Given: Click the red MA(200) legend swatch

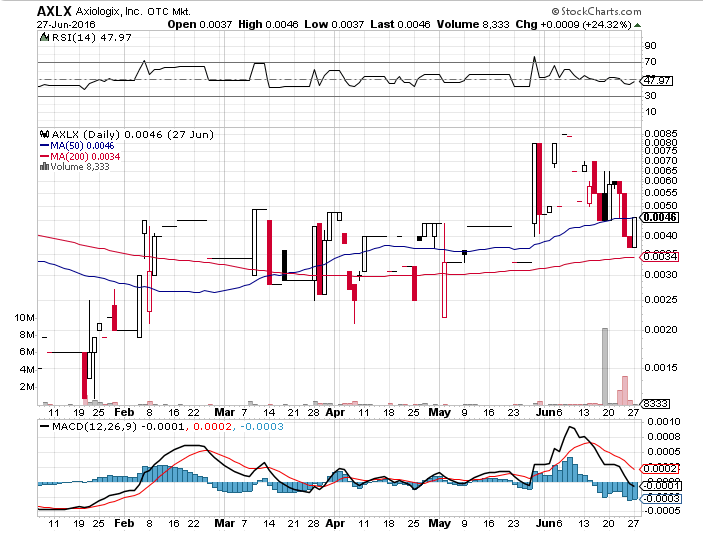Looking at the screenshot, I should pyautogui.click(x=44, y=156).
